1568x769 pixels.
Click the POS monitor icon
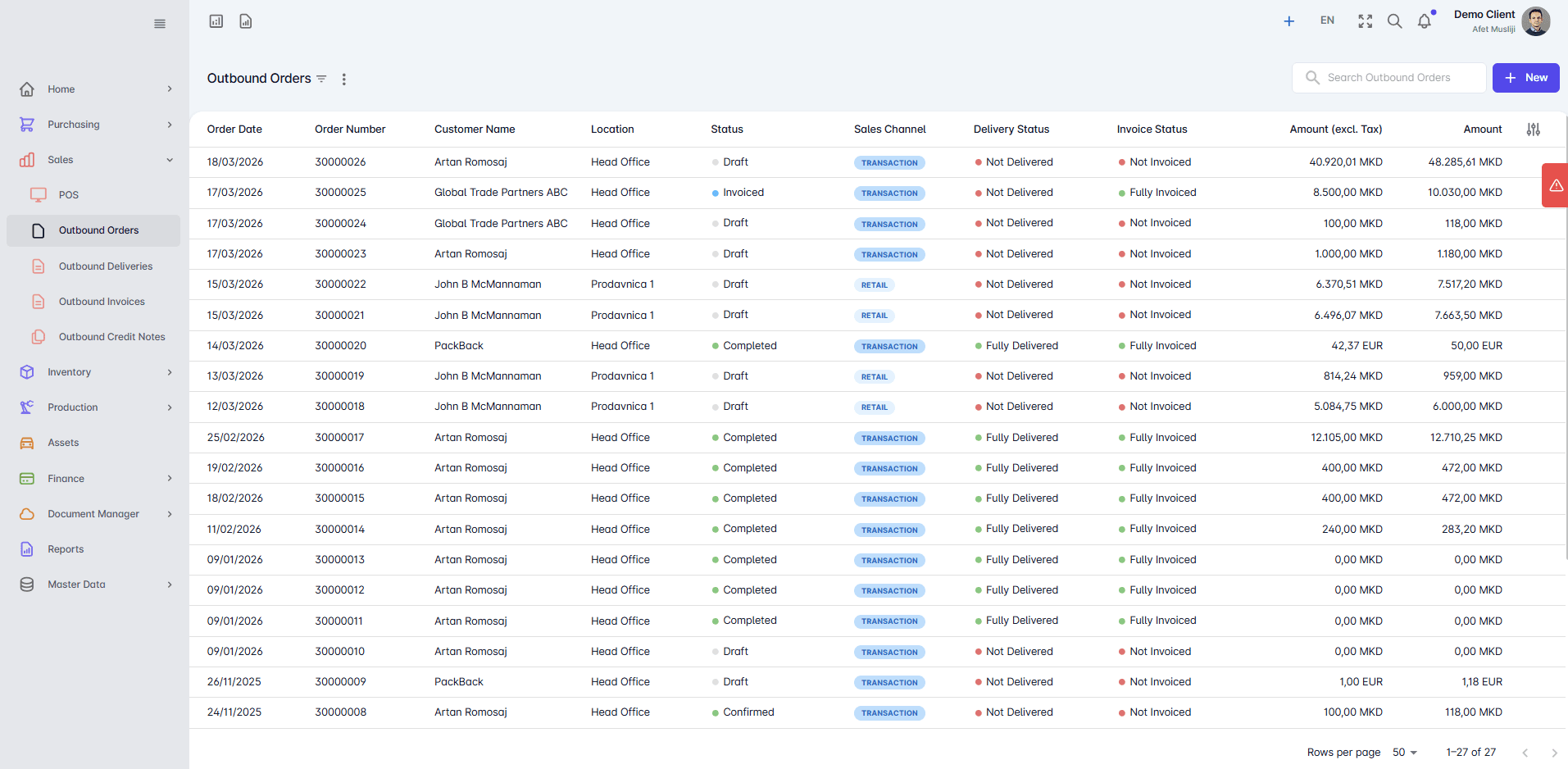(x=39, y=195)
